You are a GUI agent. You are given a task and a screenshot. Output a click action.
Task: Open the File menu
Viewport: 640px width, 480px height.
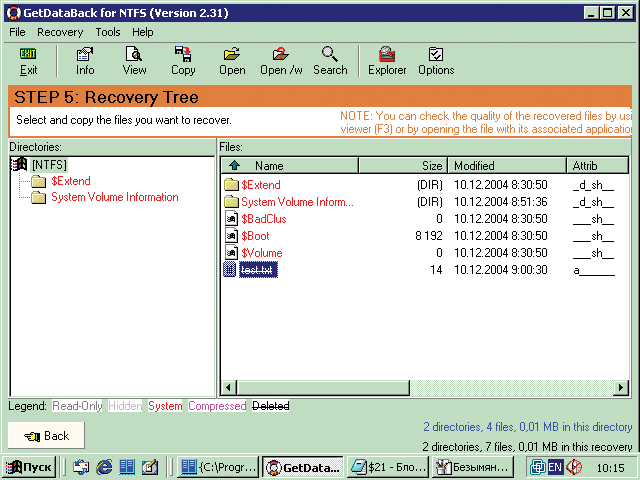[x=17, y=32]
